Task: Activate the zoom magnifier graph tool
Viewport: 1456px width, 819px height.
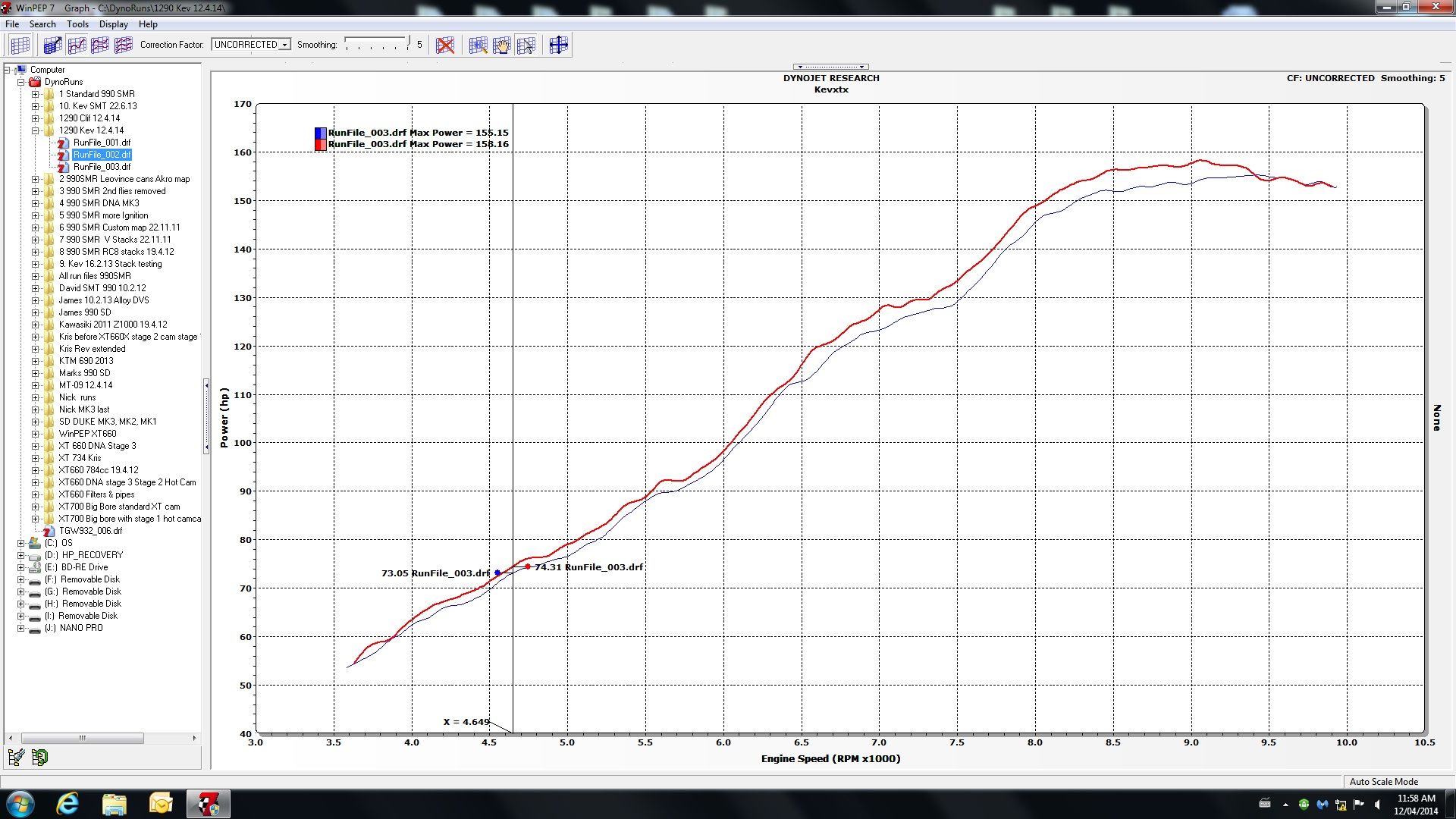Action: tap(478, 45)
